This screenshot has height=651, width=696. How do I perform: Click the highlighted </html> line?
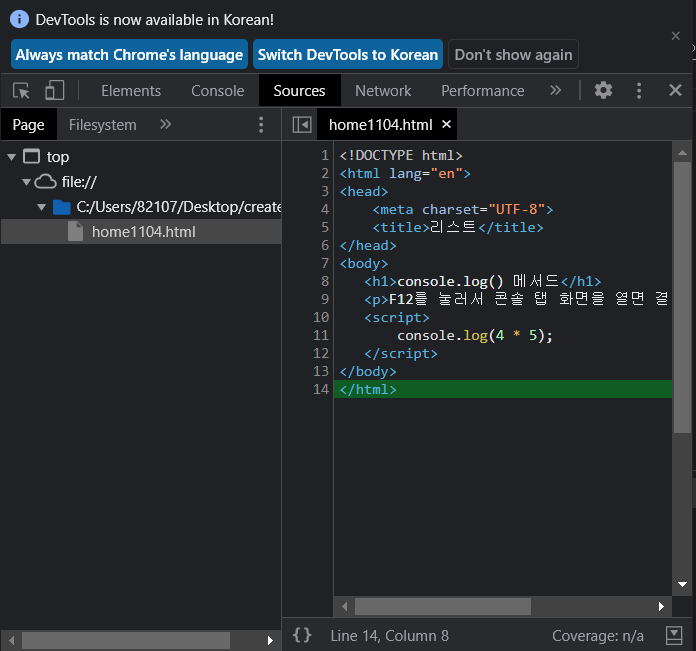[503, 389]
